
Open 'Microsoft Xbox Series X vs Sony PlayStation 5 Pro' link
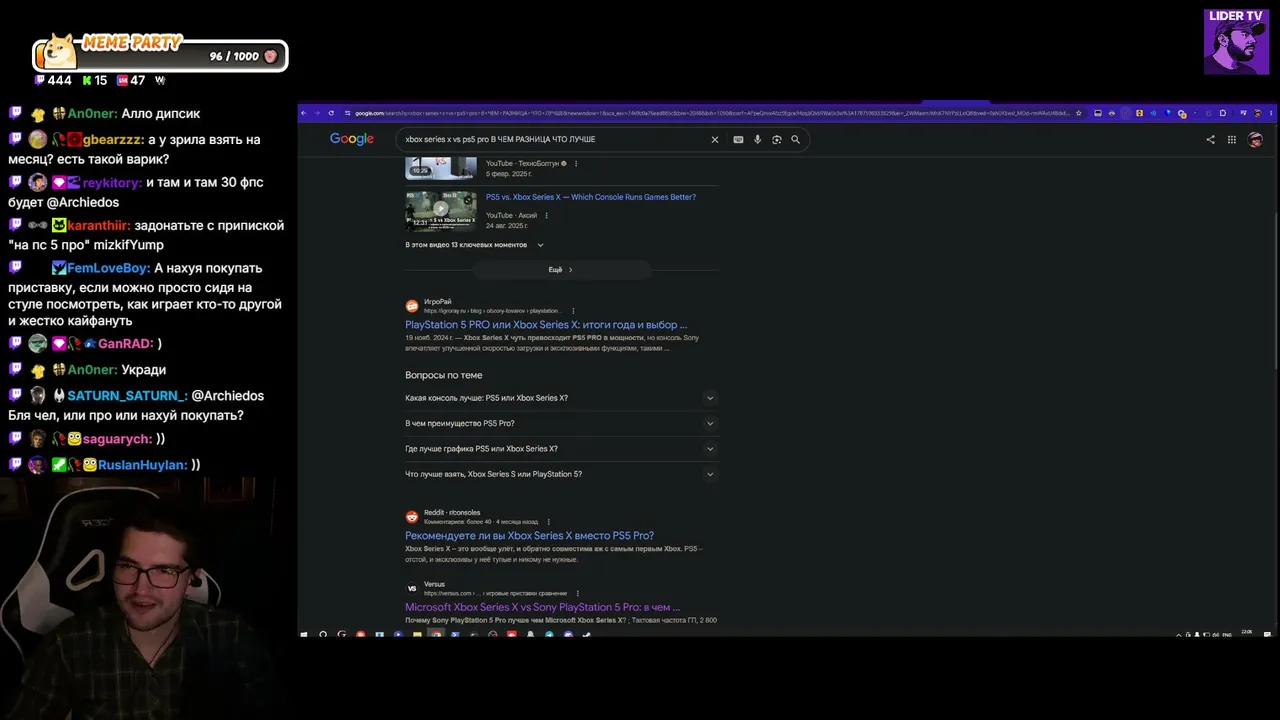(542, 607)
